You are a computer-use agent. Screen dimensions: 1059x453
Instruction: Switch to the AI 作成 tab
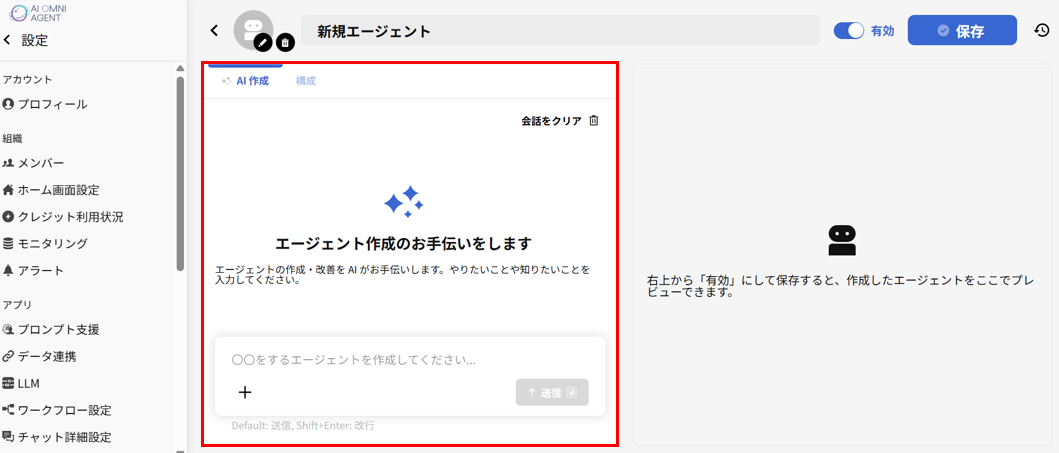pyautogui.click(x=245, y=81)
